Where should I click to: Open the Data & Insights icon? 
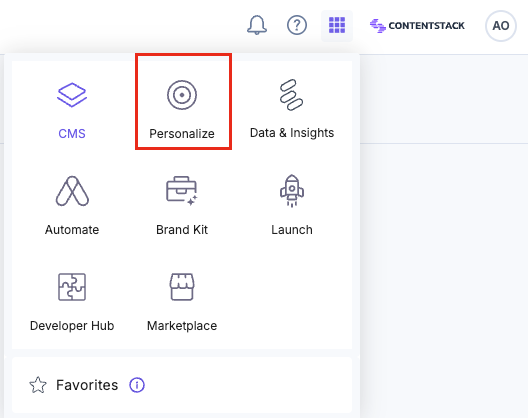click(292, 95)
